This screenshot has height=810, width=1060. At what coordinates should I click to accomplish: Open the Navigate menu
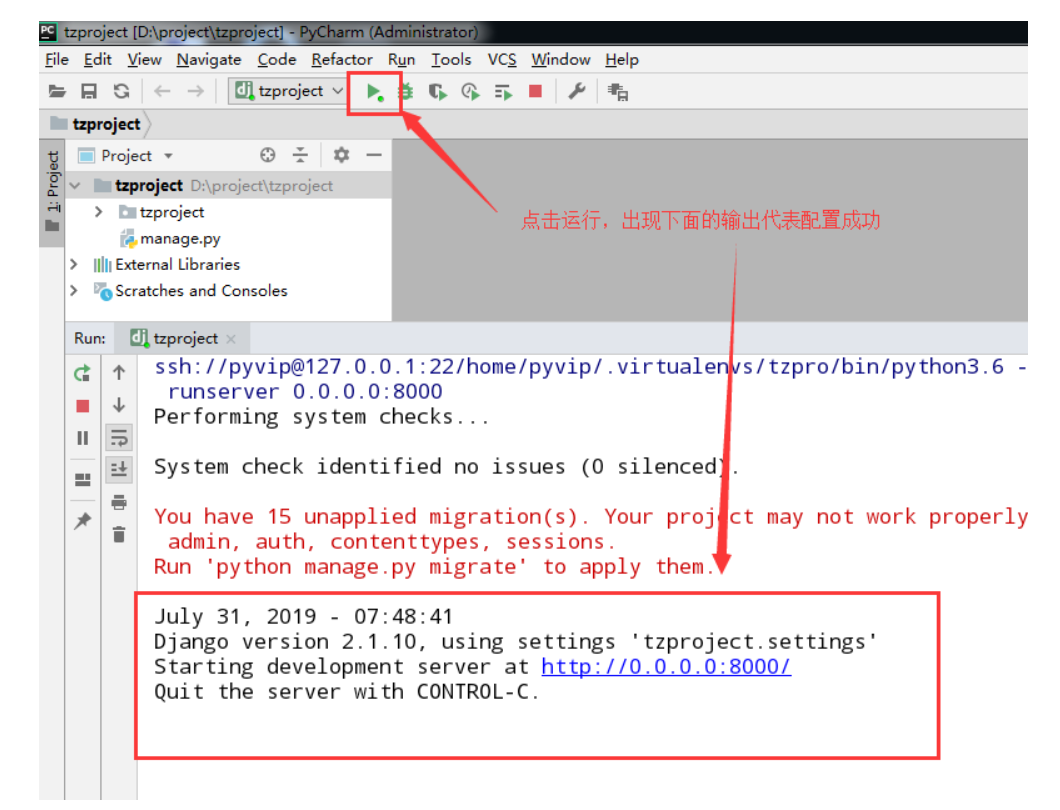coord(209,59)
